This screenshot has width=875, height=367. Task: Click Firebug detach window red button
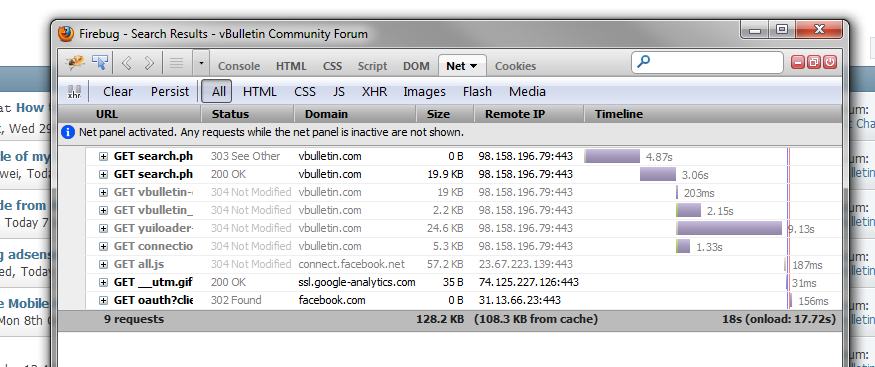pyautogui.click(x=814, y=62)
